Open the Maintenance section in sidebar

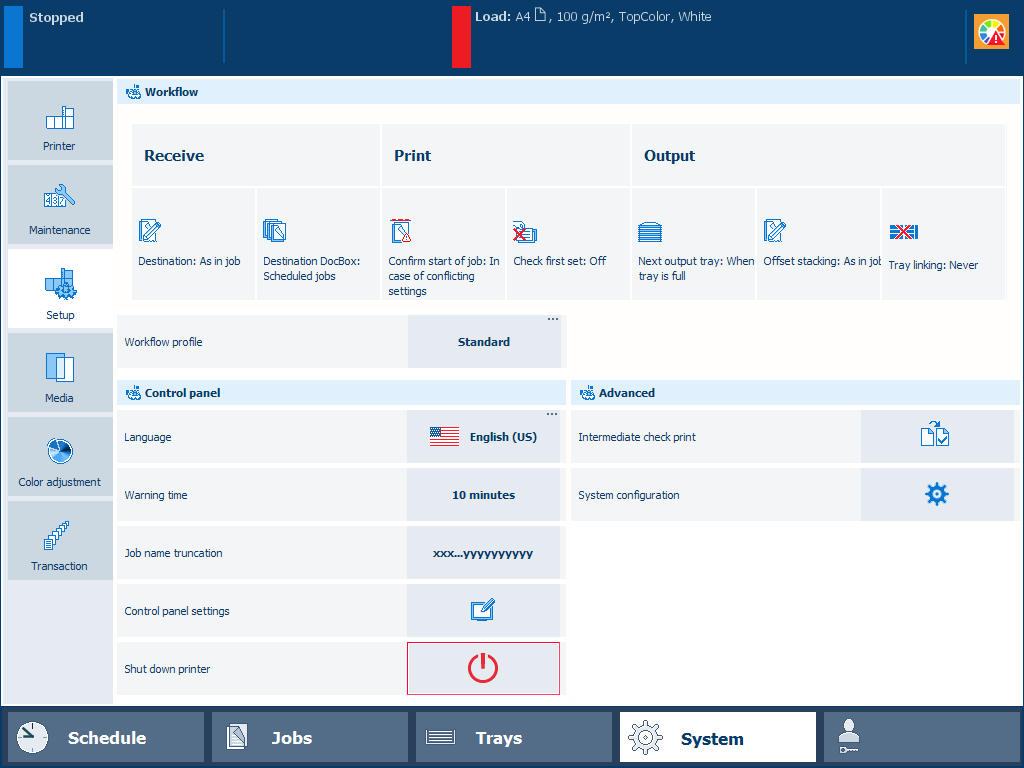pyautogui.click(x=59, y=205)
